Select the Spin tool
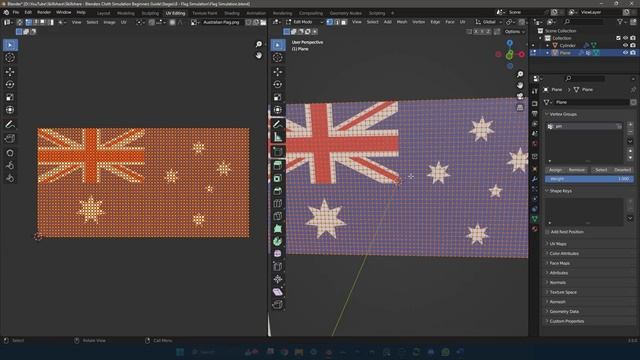640x360 pixels. pos(278,241)
